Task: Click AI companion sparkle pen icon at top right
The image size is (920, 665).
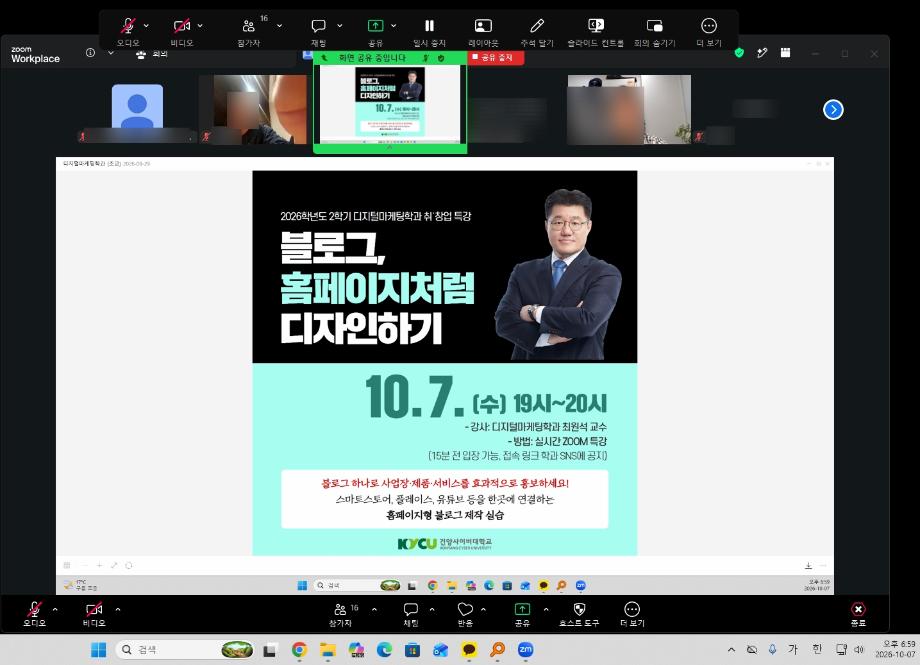Action: [x=762, y=53]
